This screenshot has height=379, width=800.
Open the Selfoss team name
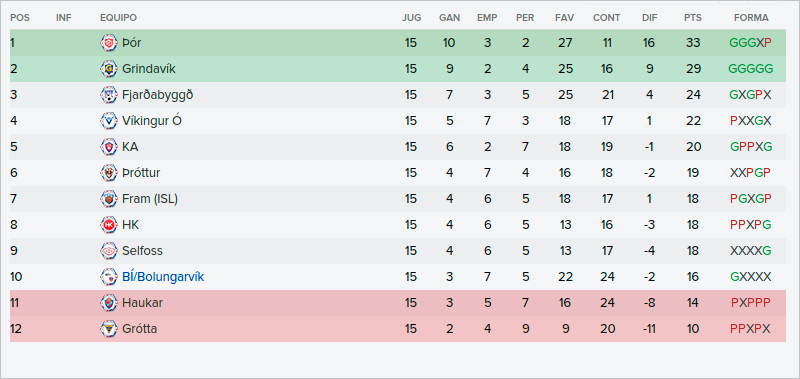click(142, 251)
